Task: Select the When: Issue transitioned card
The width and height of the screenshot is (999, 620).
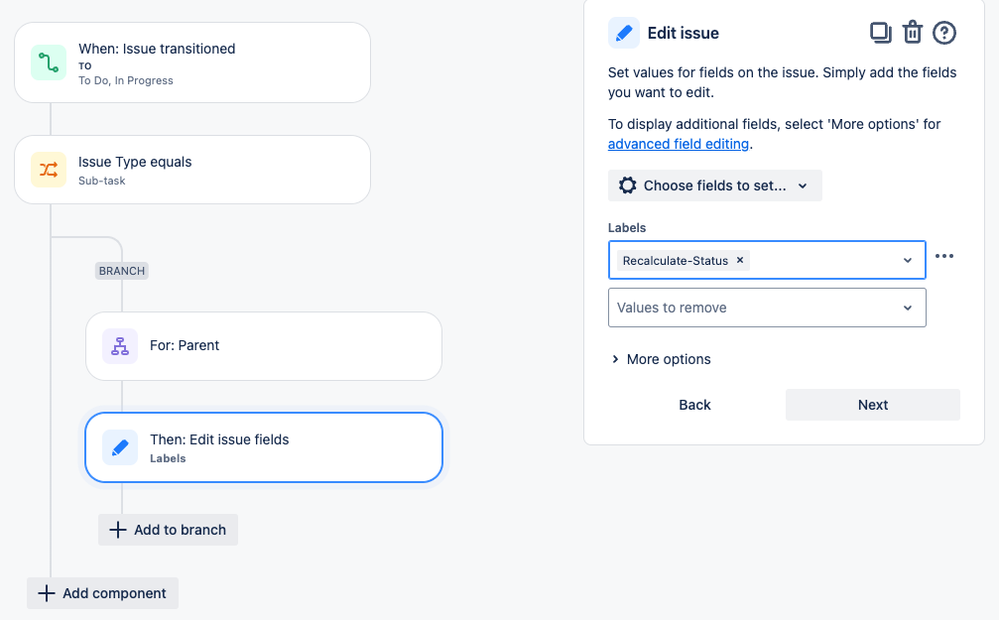Action: [192, 62]
